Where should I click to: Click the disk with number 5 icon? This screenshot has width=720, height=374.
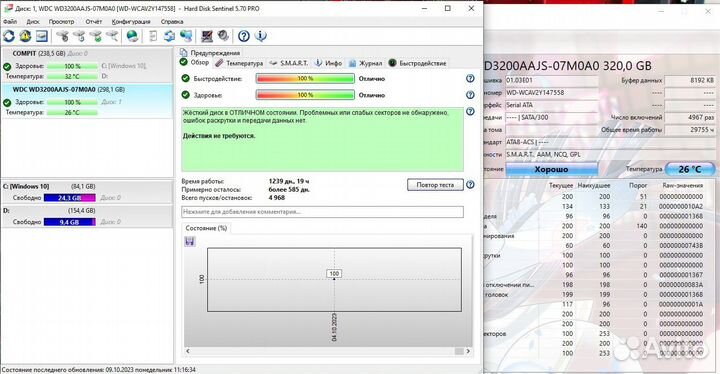[x=79, y=36]
